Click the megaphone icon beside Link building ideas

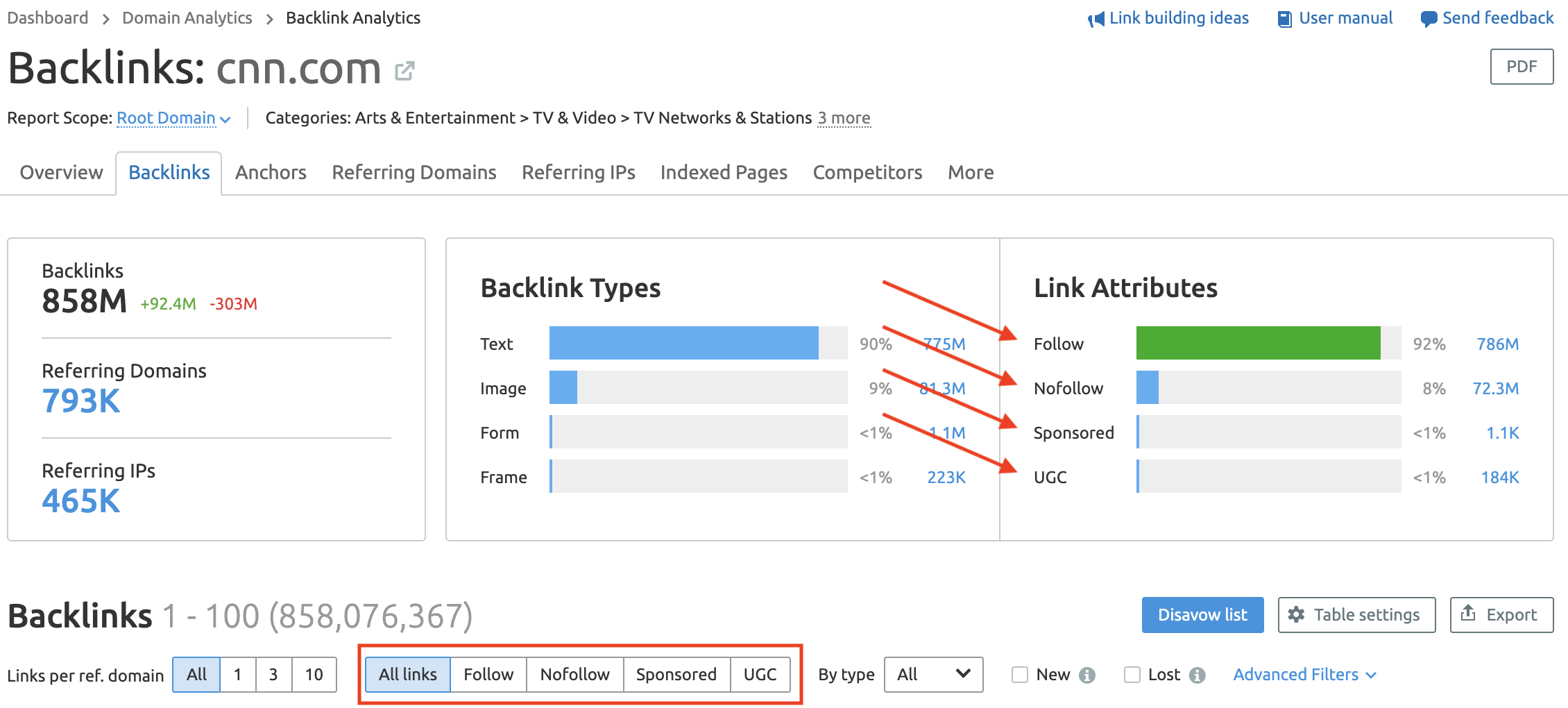[x=1096, y=19]
